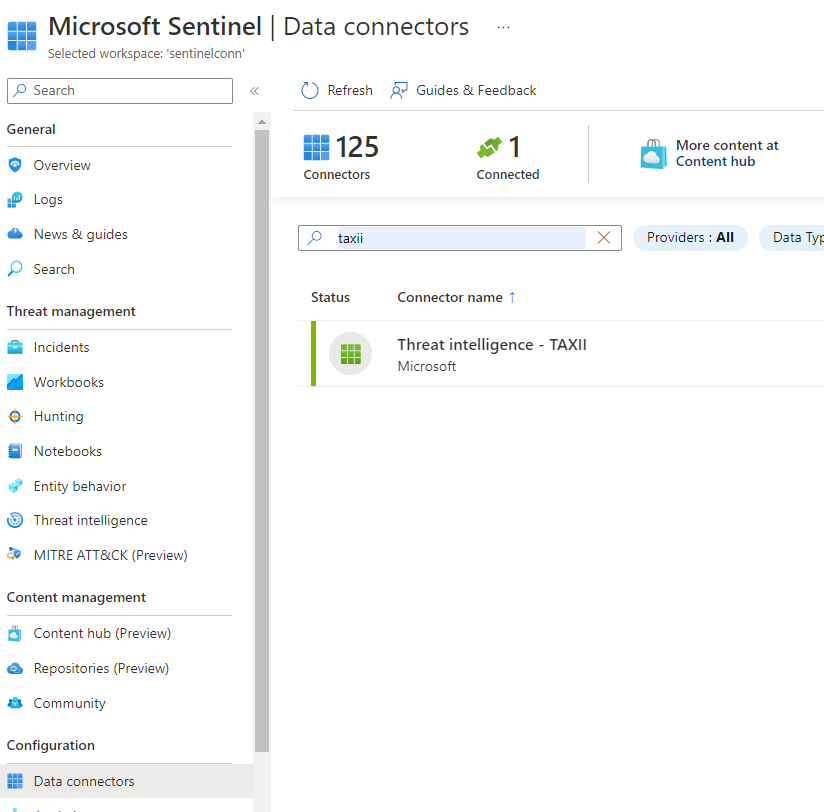
Task: Open the Providers : All filter
Action: point(690,238)
